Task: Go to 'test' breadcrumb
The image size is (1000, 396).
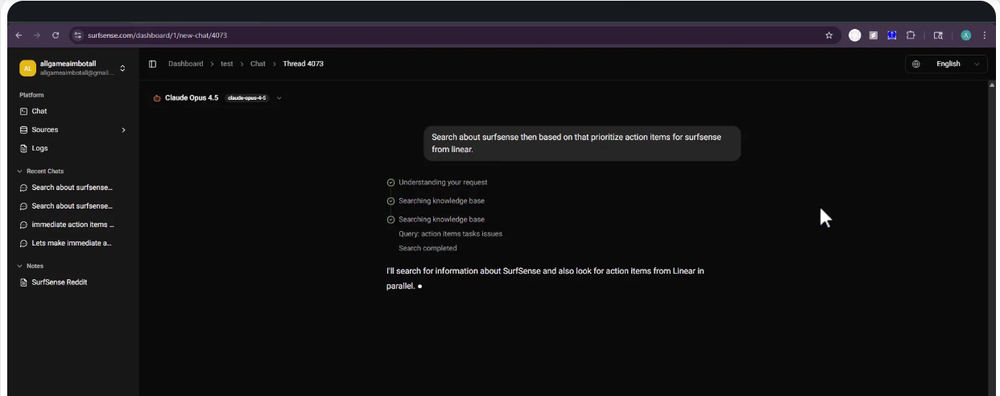Action: click(x=227, y=64)
